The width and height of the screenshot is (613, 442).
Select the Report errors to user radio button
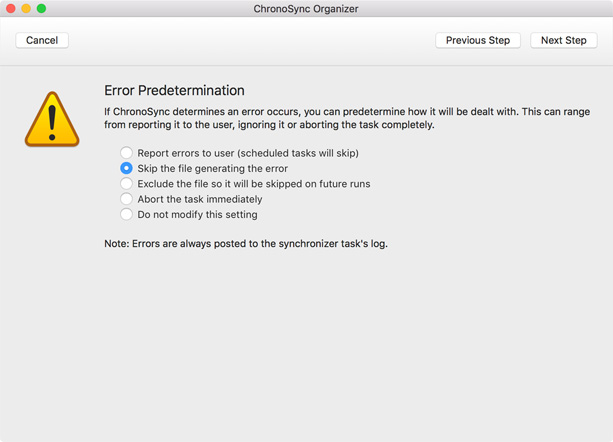[126, 153]
